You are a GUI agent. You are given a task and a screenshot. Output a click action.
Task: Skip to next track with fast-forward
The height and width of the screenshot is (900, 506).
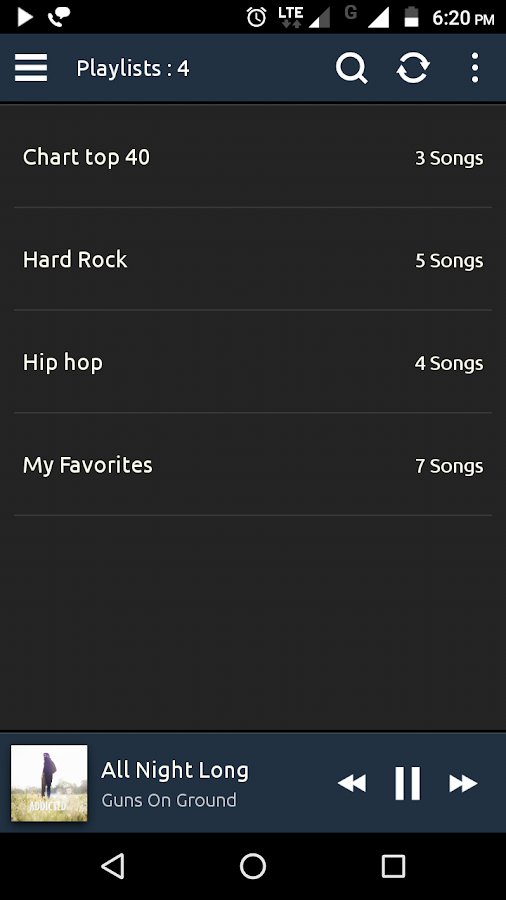click(463, 783)
